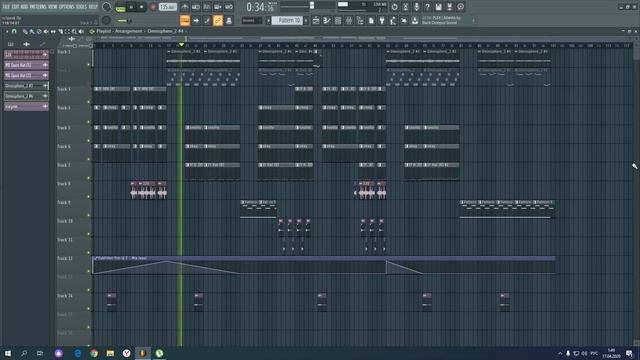Screen dimensions: 640x360
Task: Toggle blend recording overdub icon
Action: 218,7
